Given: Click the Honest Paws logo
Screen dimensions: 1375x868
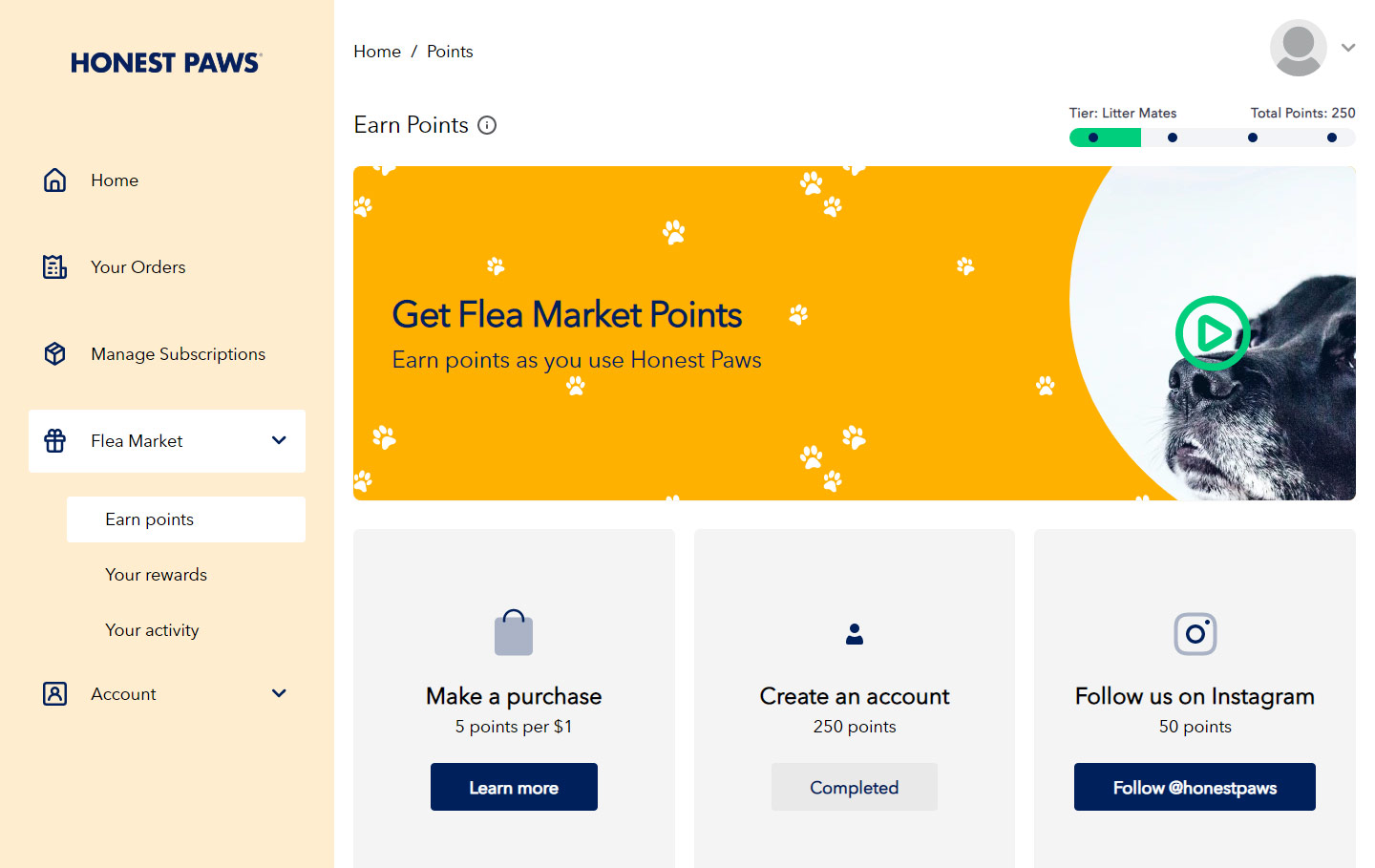Looking at the screenshot, I should pos(166,63).
